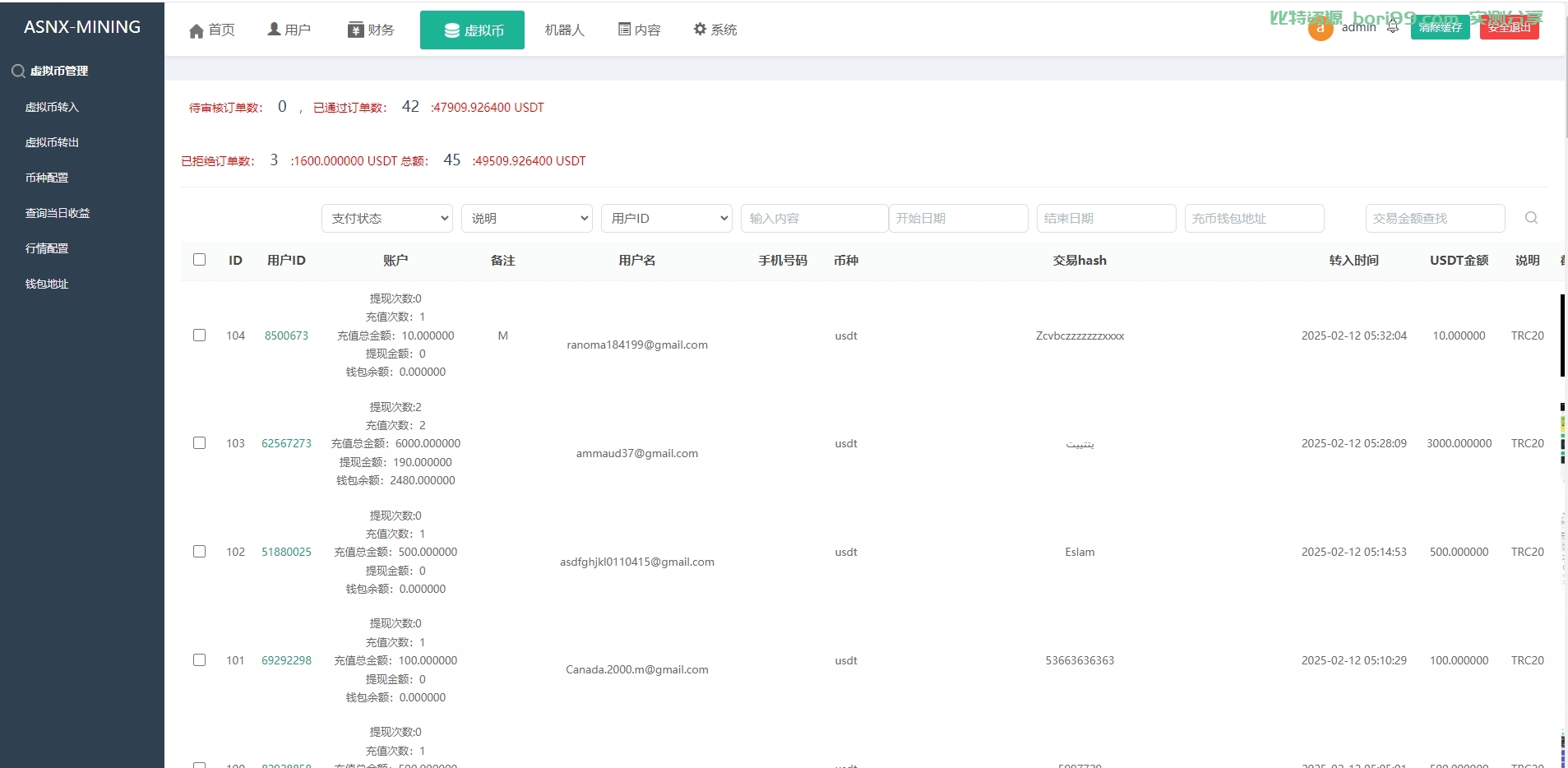This screenshot has width=1568, height=768.
Task: Click the search magnifier icon beside the amount field
Action: 1531,218
